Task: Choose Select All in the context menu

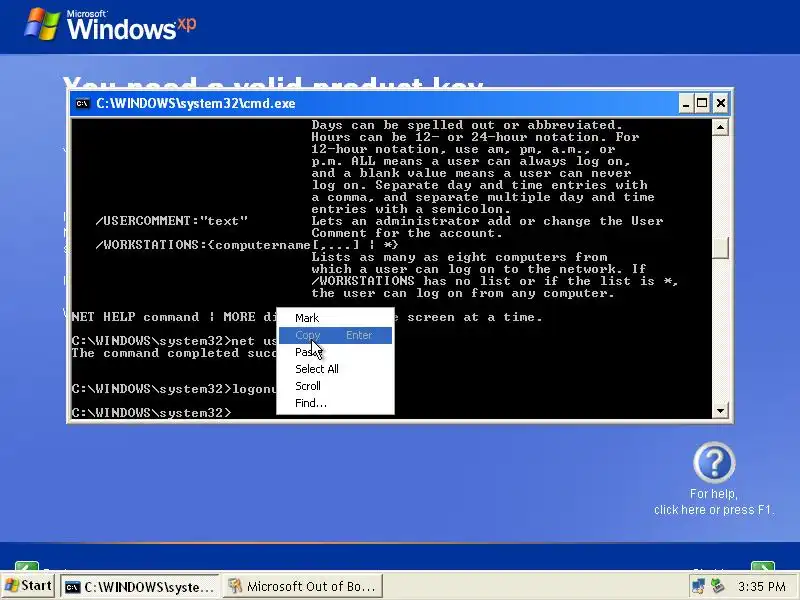Action: point(335,369)
